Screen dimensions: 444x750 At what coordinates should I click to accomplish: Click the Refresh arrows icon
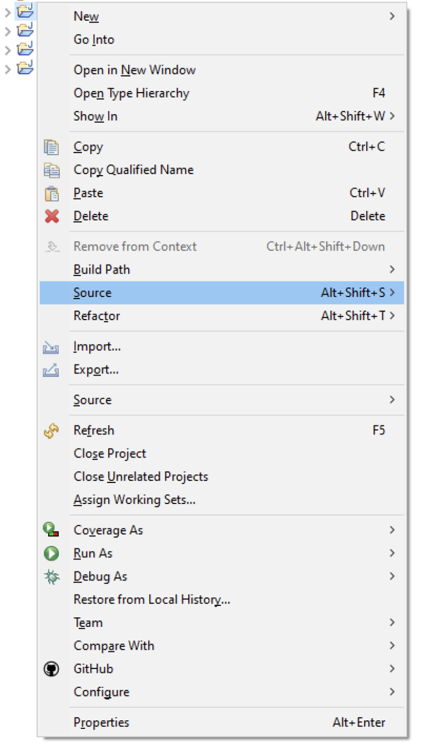coord(51,431)
